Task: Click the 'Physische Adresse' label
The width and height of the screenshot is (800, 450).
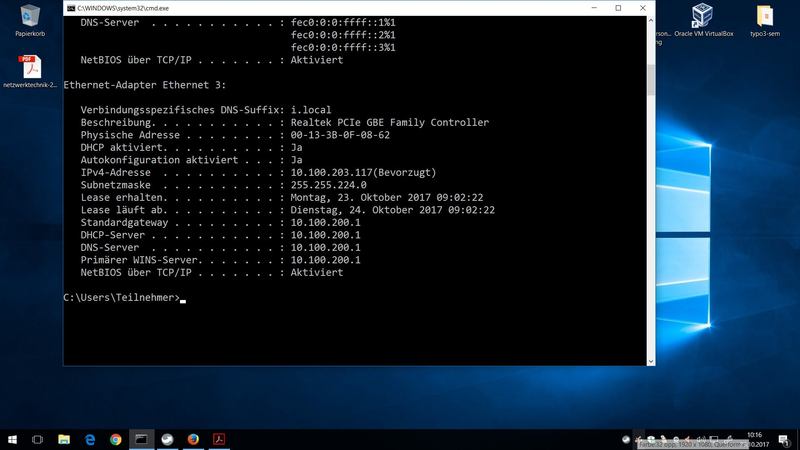Action: [130, 135]
